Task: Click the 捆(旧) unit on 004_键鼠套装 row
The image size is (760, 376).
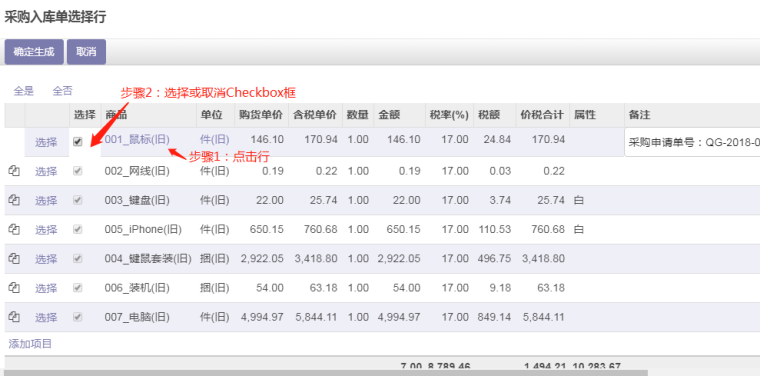Action: click(215, 259)
